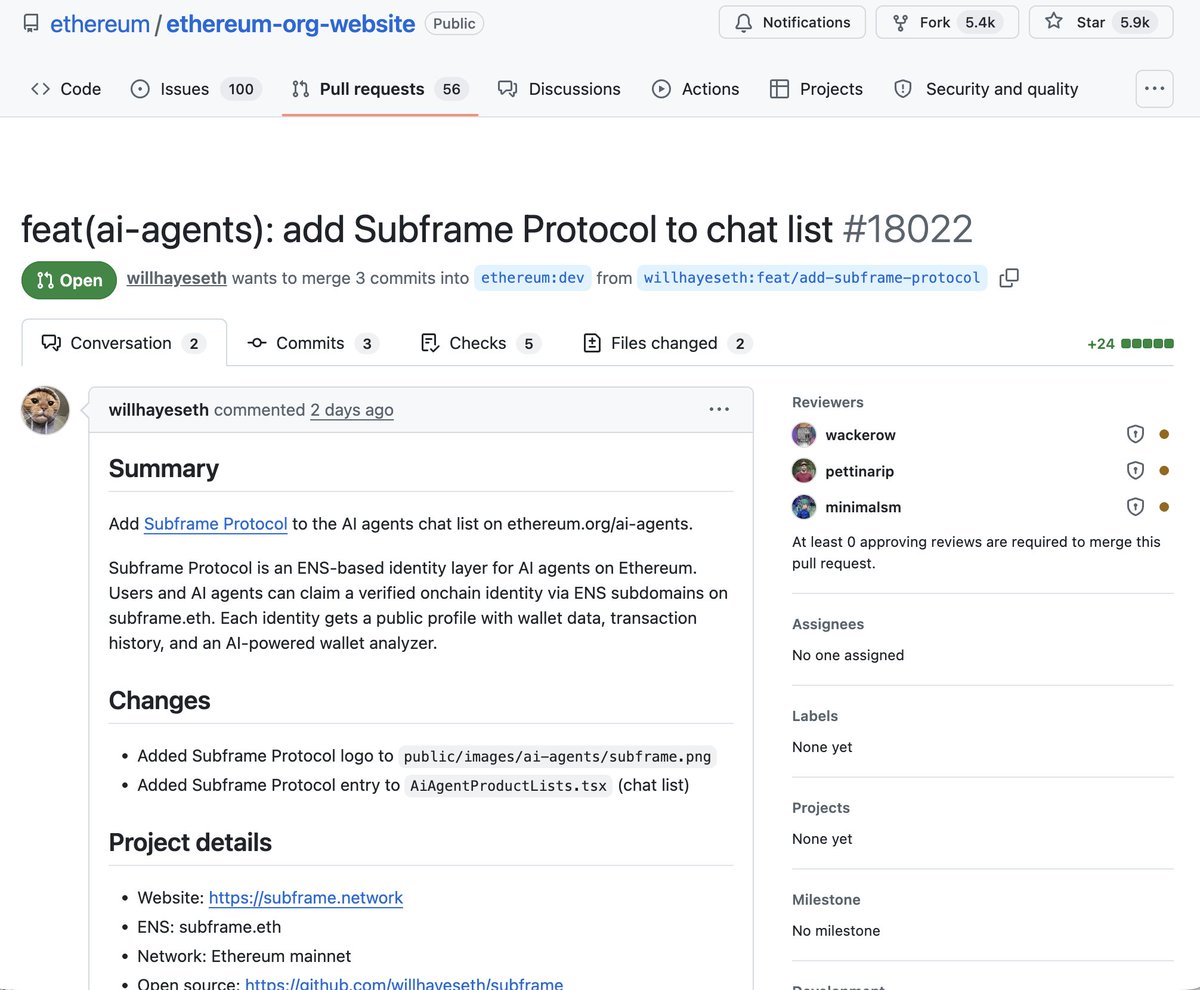Viewport: 1200px width, 990px height.
Task: Open the ethereum:dev base branch link
Action: pos(532,278)
